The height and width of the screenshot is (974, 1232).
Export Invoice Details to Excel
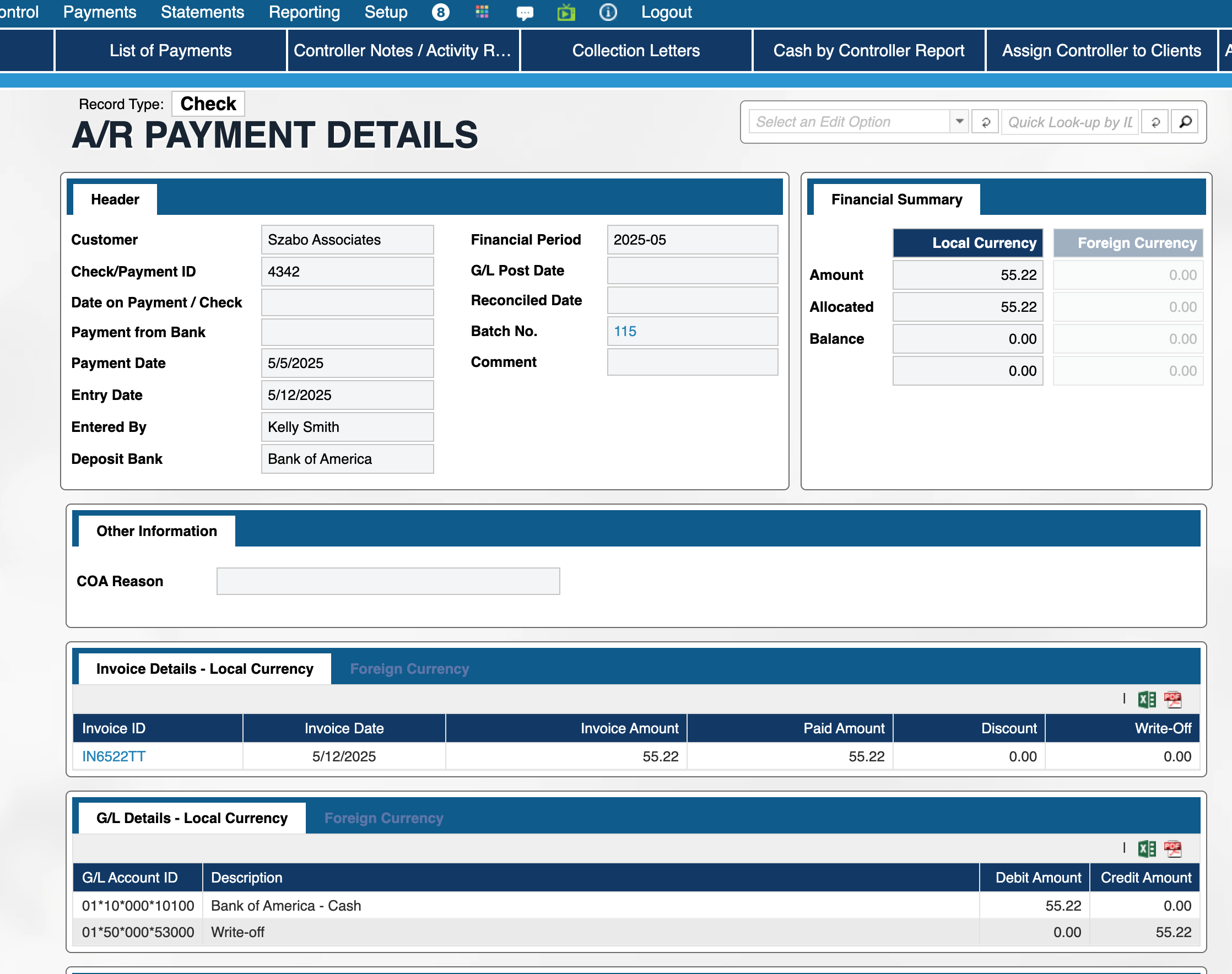1147,699
